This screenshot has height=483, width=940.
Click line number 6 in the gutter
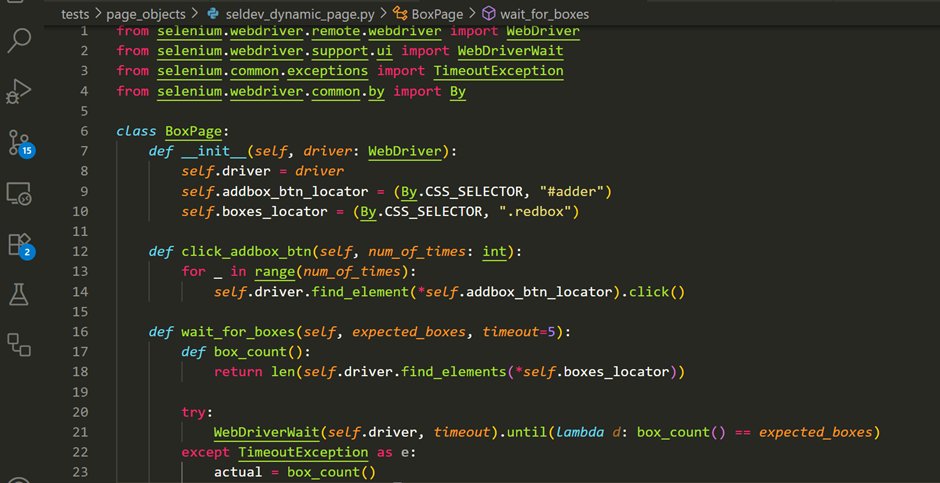[83, 131]
